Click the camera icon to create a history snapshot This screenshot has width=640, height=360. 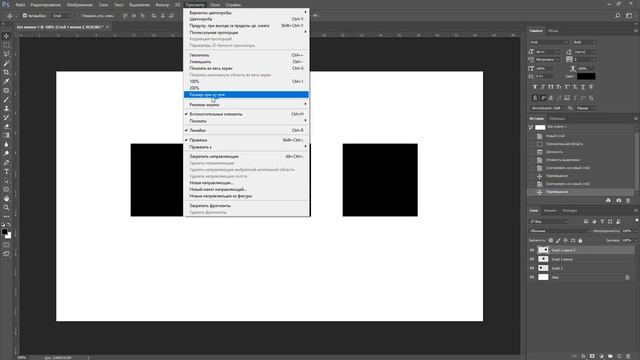point(618,200)
